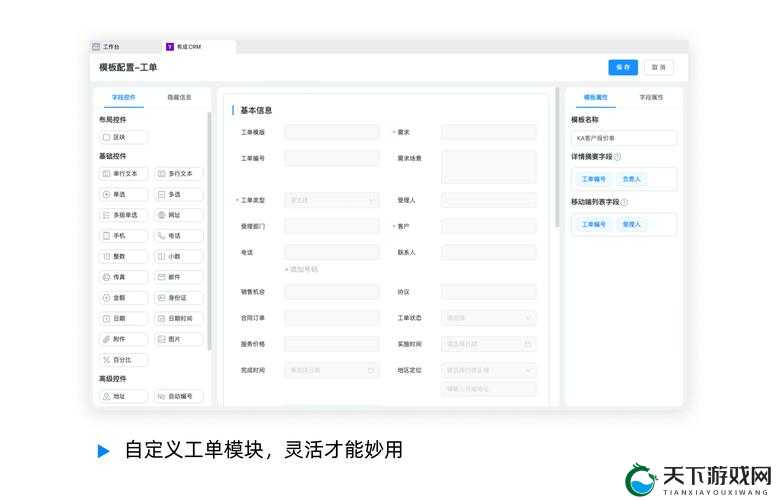Add a 多行文本 control
778x500 pixels.
click(179, 174)
